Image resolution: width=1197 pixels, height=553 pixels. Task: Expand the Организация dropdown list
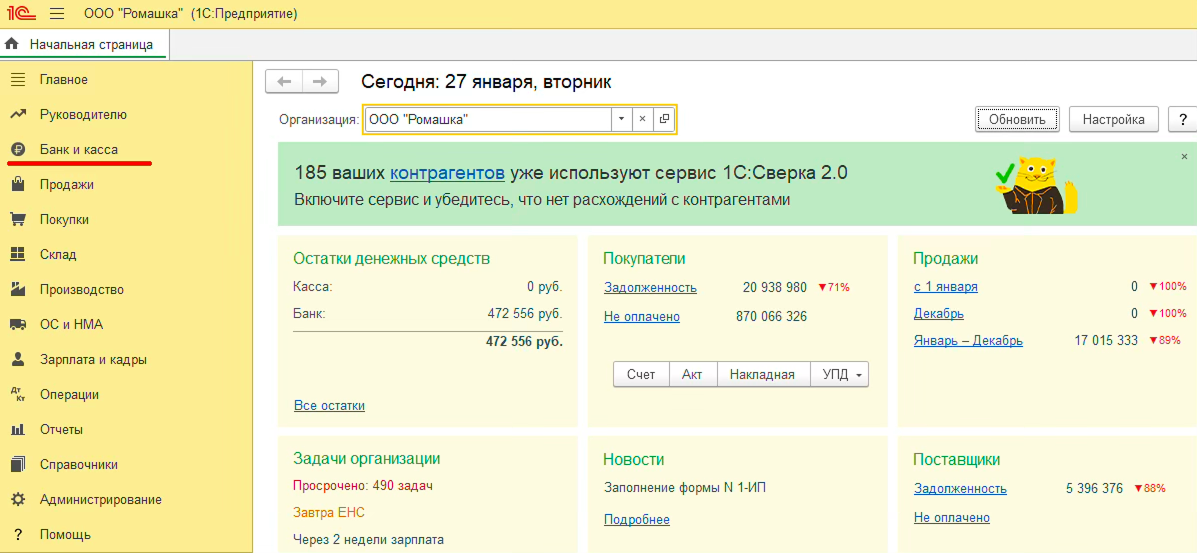click(621, 119)
